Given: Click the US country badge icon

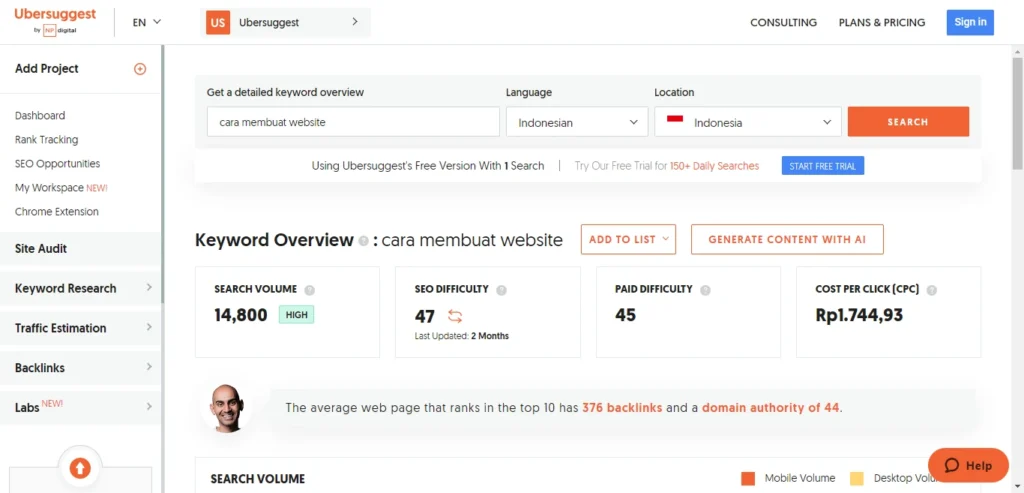Looking at the screenshot, I should click(218, 22).
